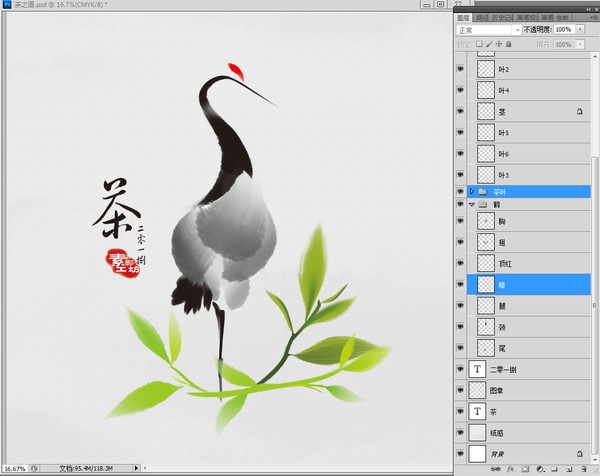Click the canvas horizontal scroll left arrow
600x476 pixels.
point(145,468)
